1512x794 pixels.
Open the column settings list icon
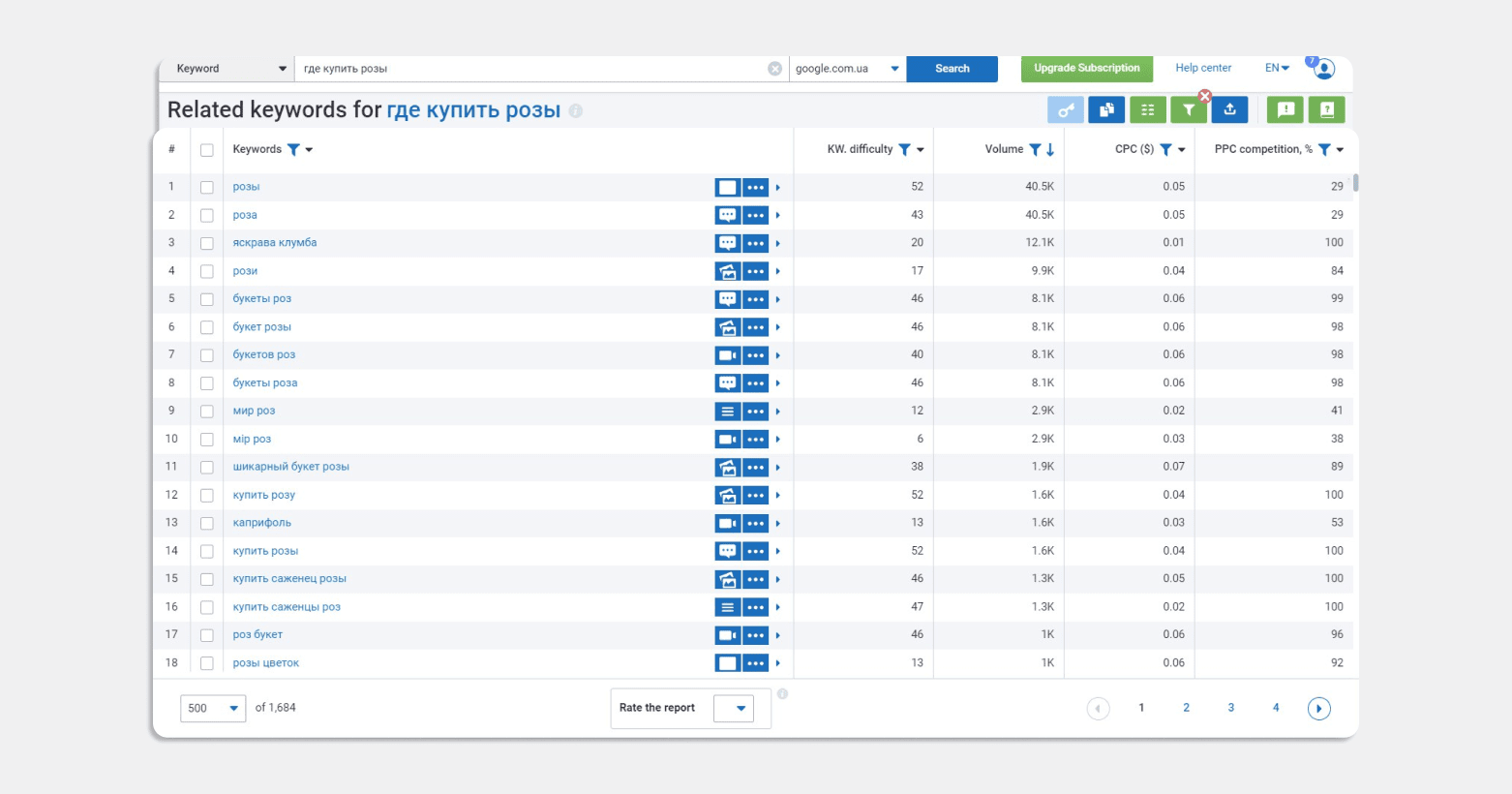tap(1147, 110)
